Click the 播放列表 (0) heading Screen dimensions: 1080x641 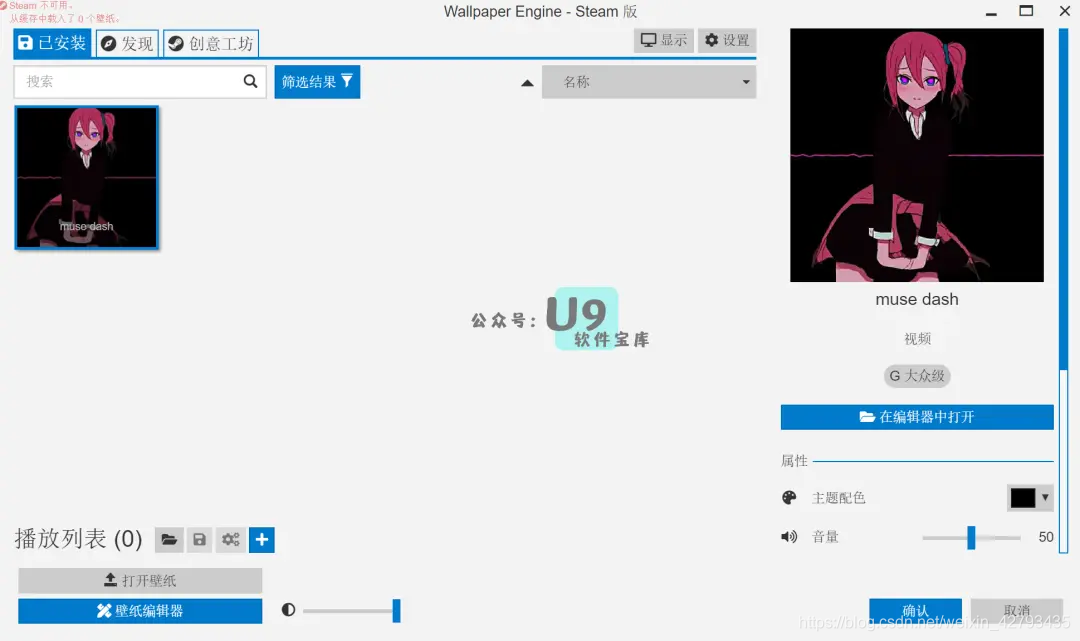coord(78,538)
